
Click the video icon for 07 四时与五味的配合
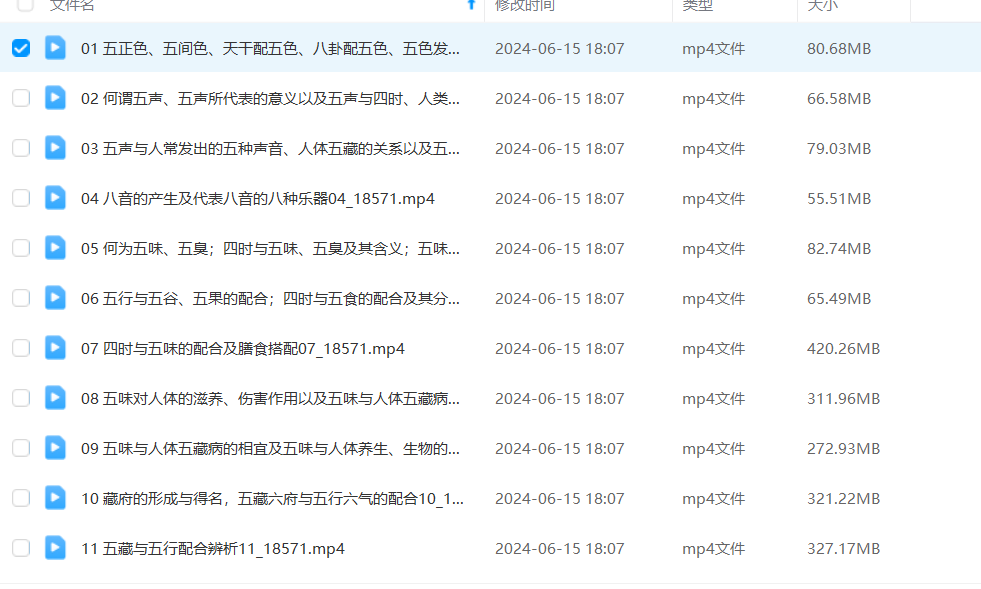coord(55,348)
